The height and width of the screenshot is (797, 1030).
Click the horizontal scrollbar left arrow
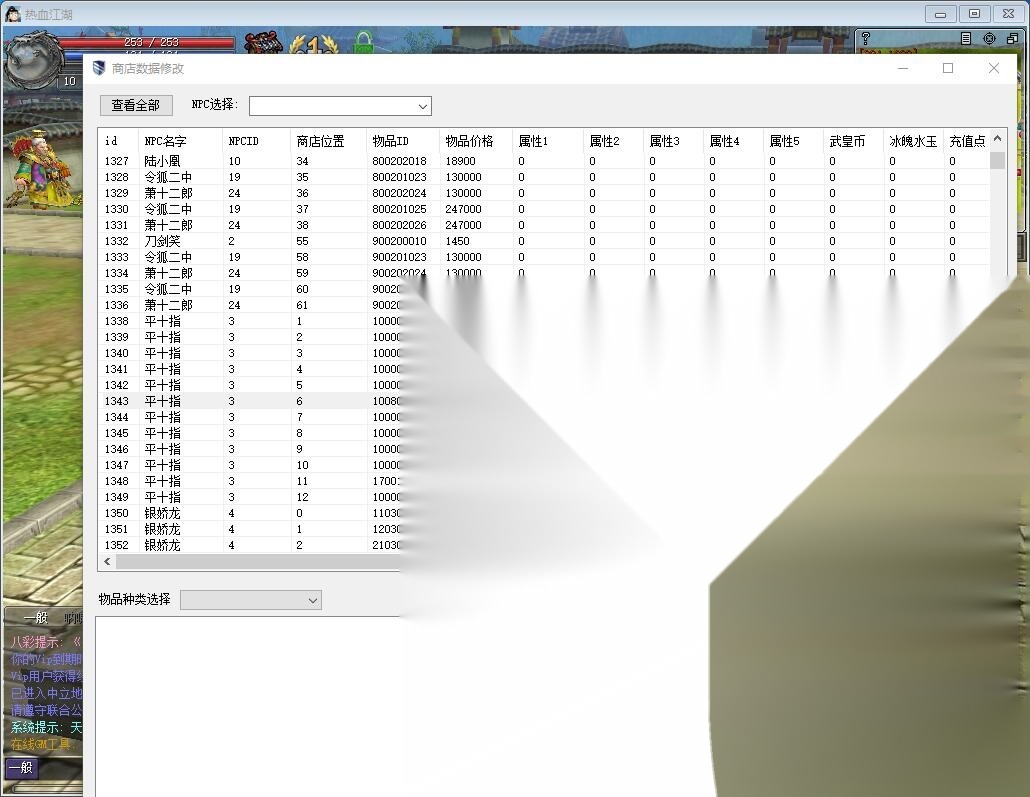[107, 561]
